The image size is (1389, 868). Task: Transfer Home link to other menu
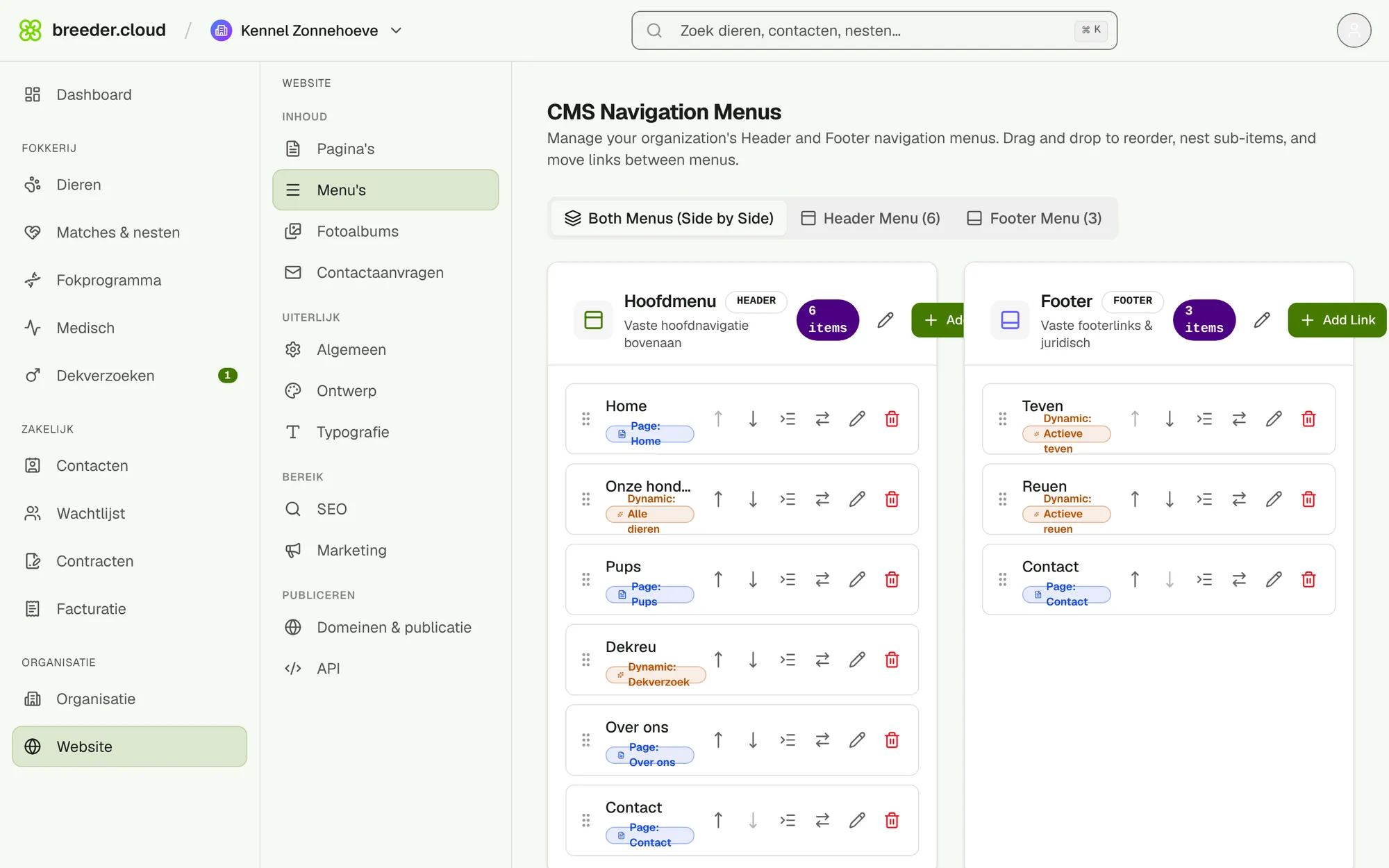[822, 419]
